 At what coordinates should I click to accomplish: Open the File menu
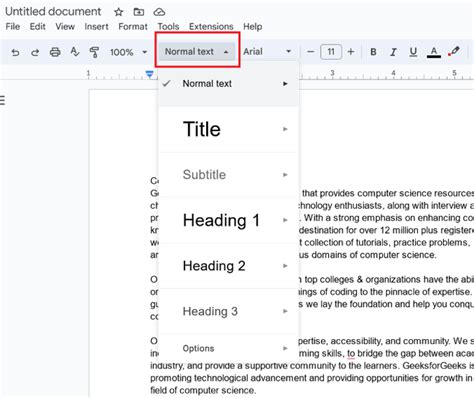(13, 27)
